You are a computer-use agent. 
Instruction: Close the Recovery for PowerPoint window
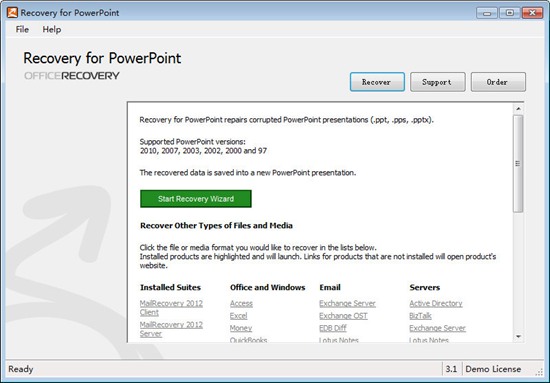pyautogui.click(x=532, y=13)
